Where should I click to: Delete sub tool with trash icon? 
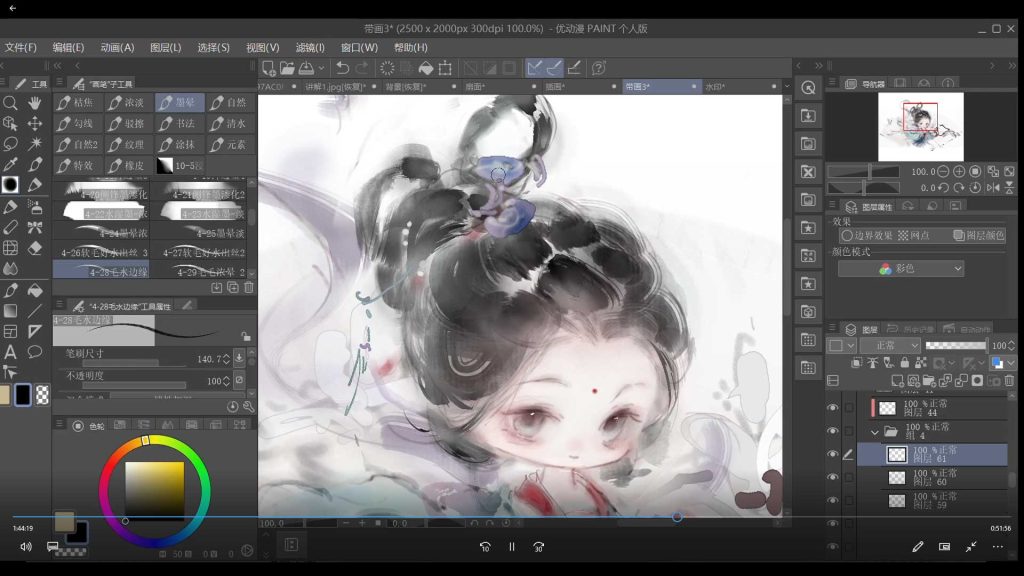coord(249,287)
